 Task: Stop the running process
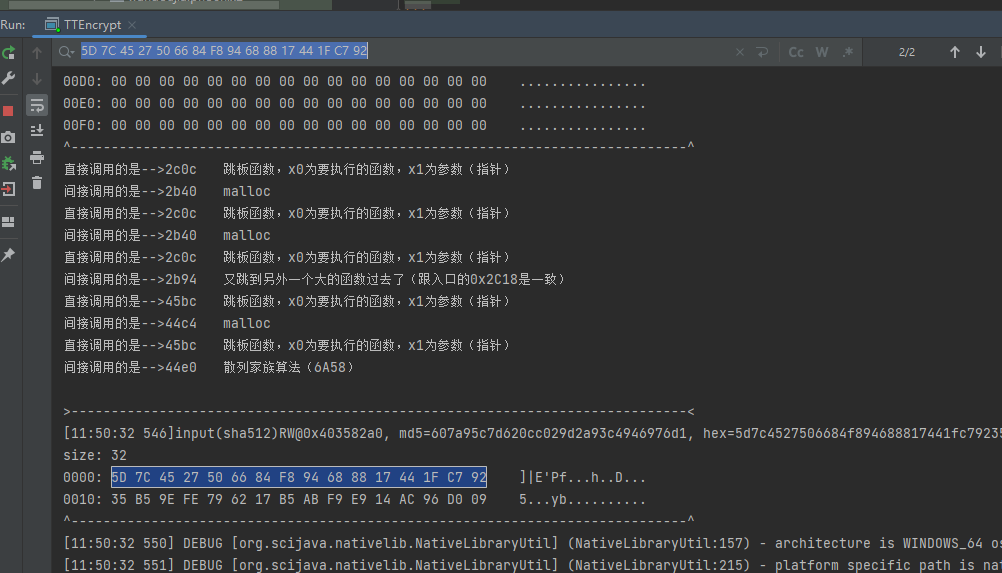pos(8,111)
